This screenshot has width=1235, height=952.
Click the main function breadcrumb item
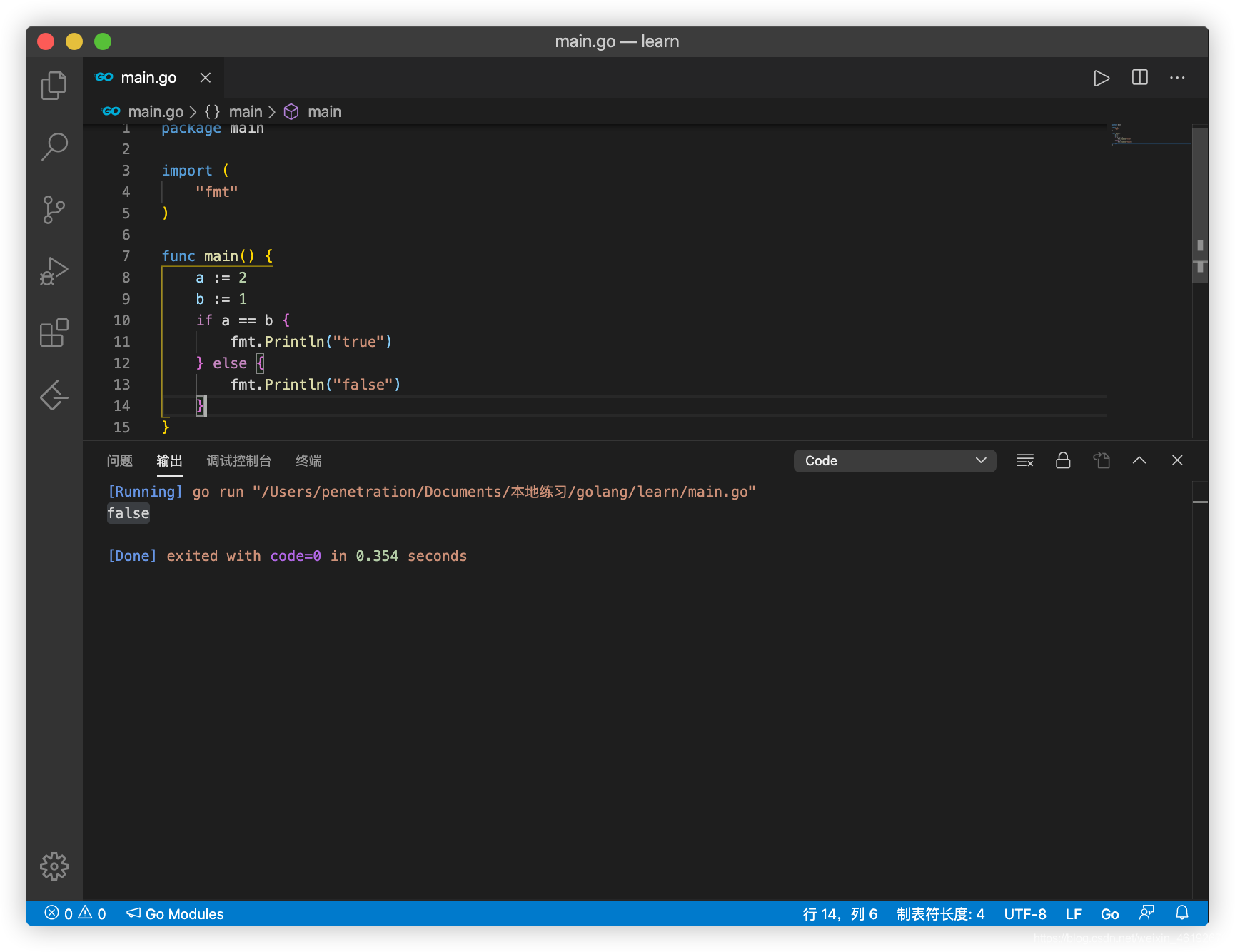click(x=324, y=112)
